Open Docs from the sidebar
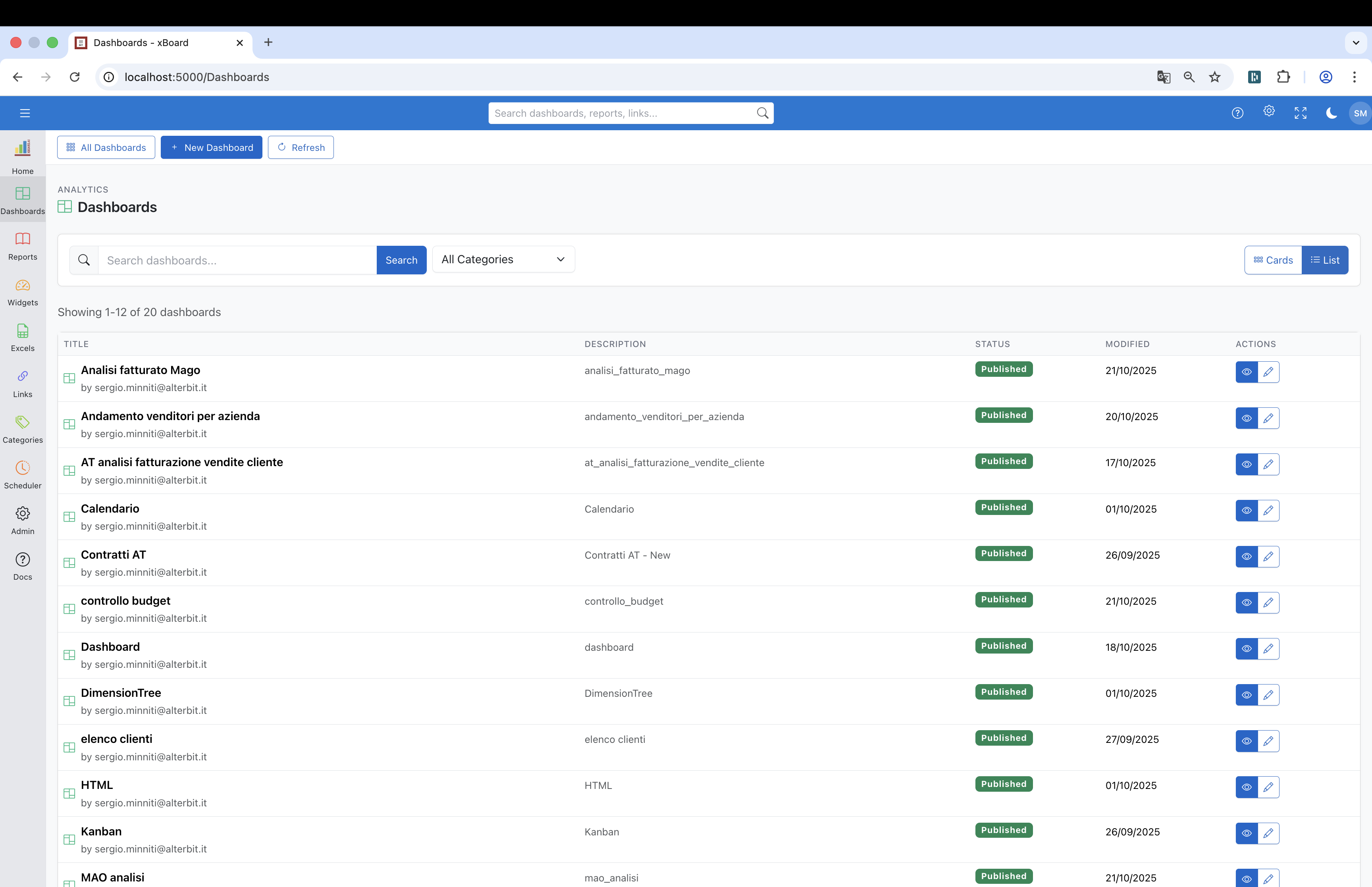 click(23, 566)
